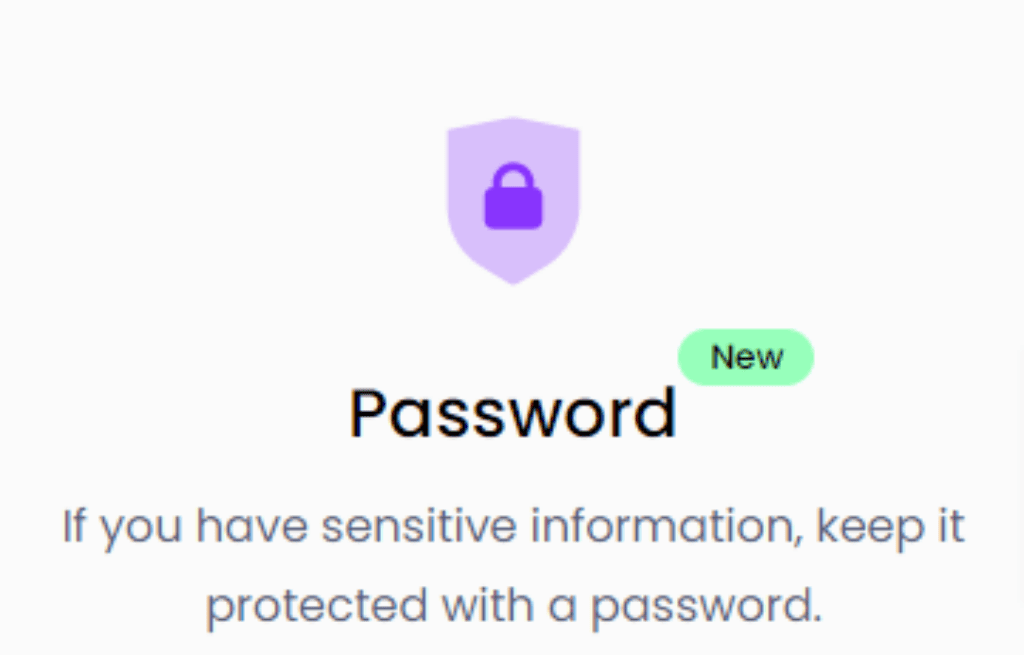Click the word 'information' in description
The width and height of the screenshot is (1024, 655).
coord(666,527)
